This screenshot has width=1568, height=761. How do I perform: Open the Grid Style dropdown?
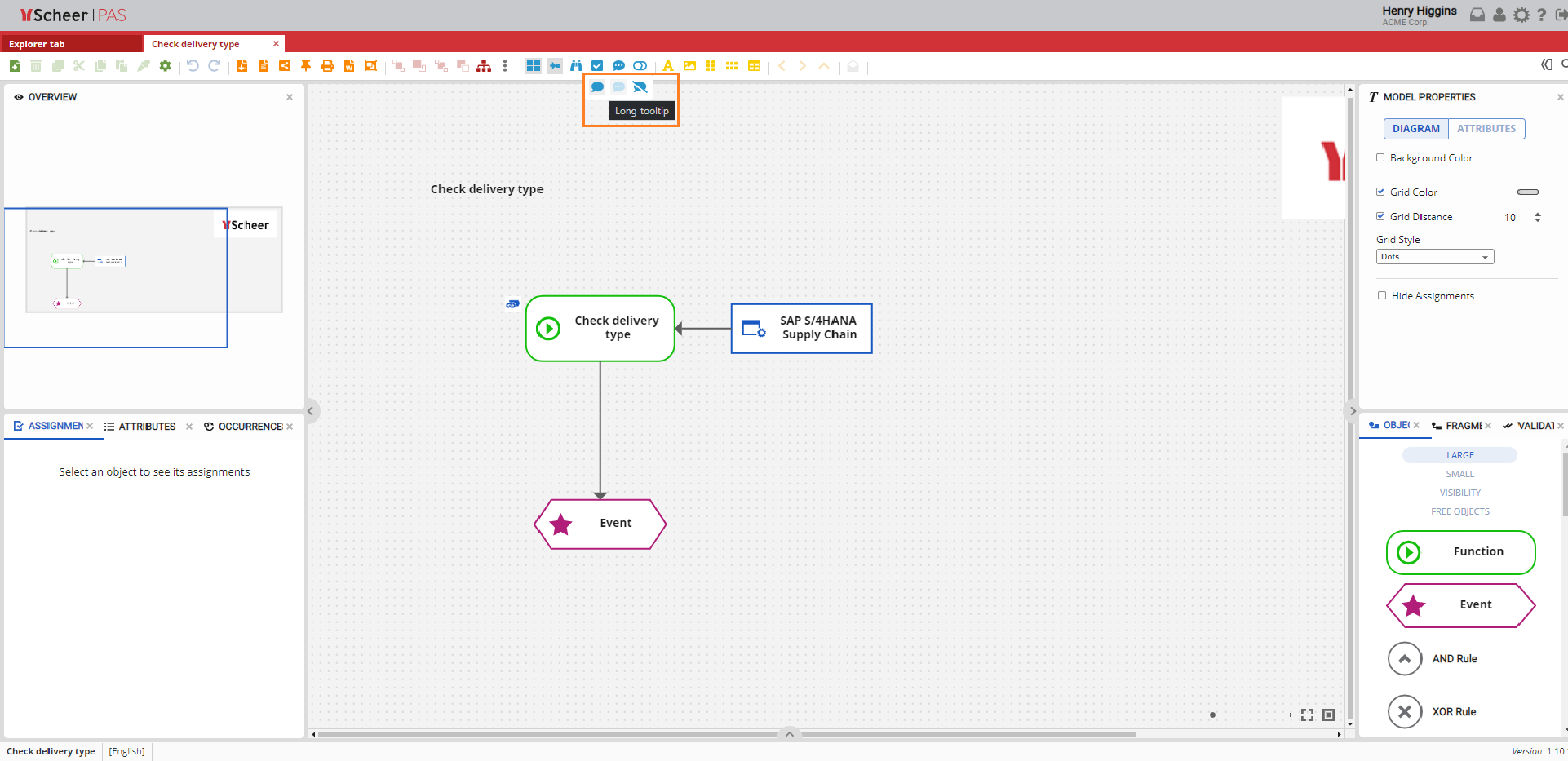(1434, 257)
